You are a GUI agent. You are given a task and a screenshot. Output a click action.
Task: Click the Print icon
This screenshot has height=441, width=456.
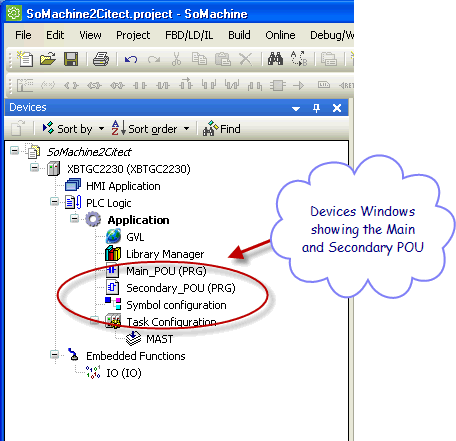(x=101, y=59)
